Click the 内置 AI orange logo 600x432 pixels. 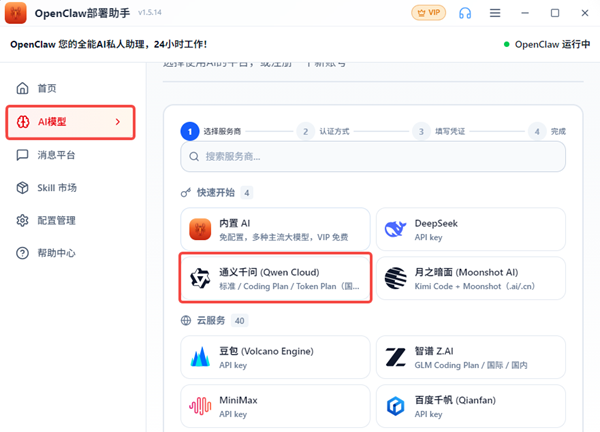(200, 229)
